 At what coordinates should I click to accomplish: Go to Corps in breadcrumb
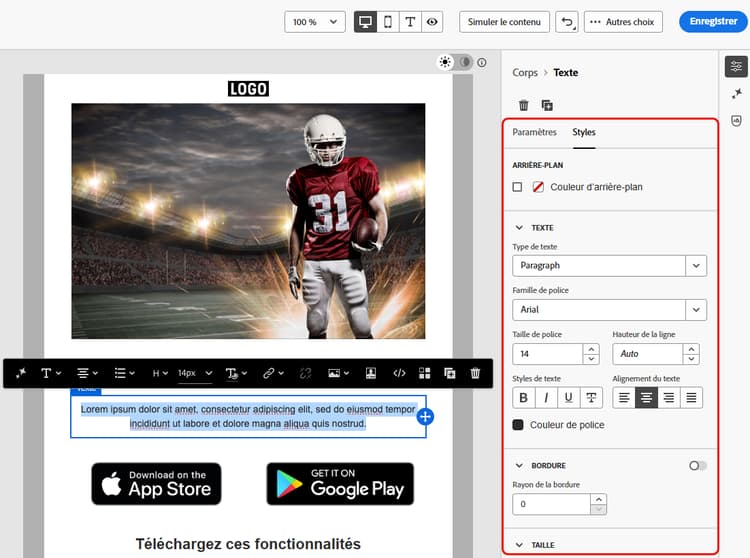pos(525,73)
